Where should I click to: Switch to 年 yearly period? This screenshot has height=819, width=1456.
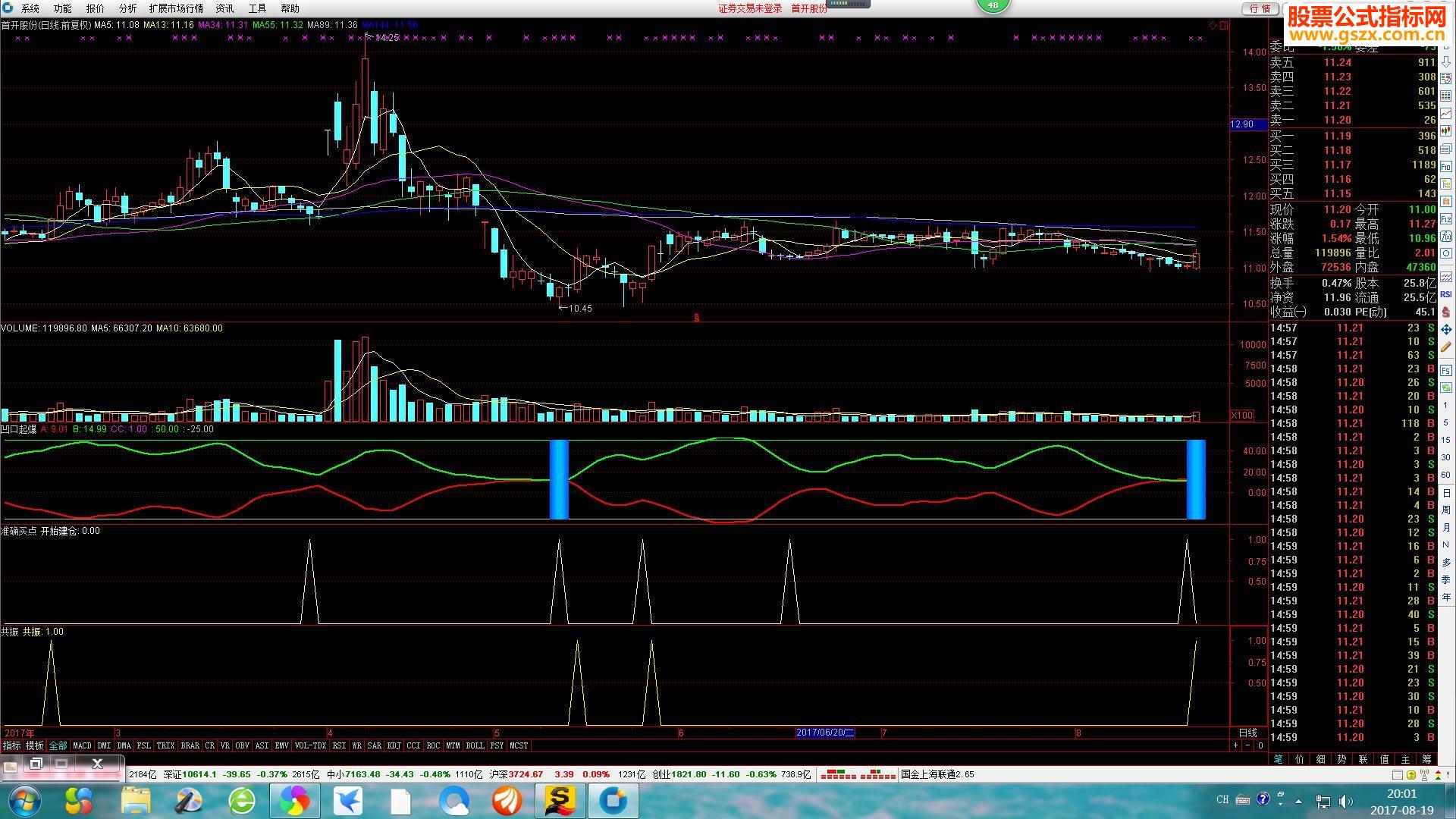[x=1446, y=597]
